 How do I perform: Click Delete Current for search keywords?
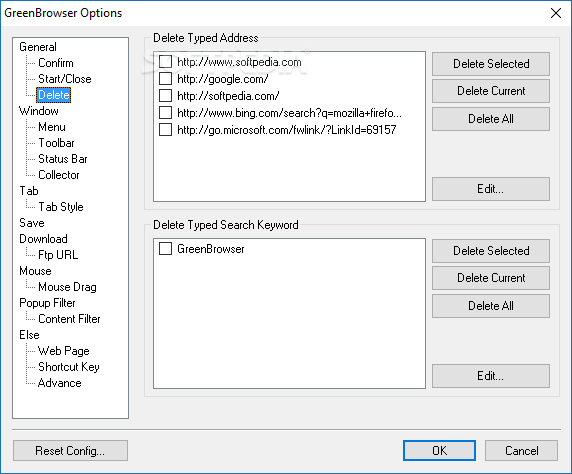click(491, 278)
